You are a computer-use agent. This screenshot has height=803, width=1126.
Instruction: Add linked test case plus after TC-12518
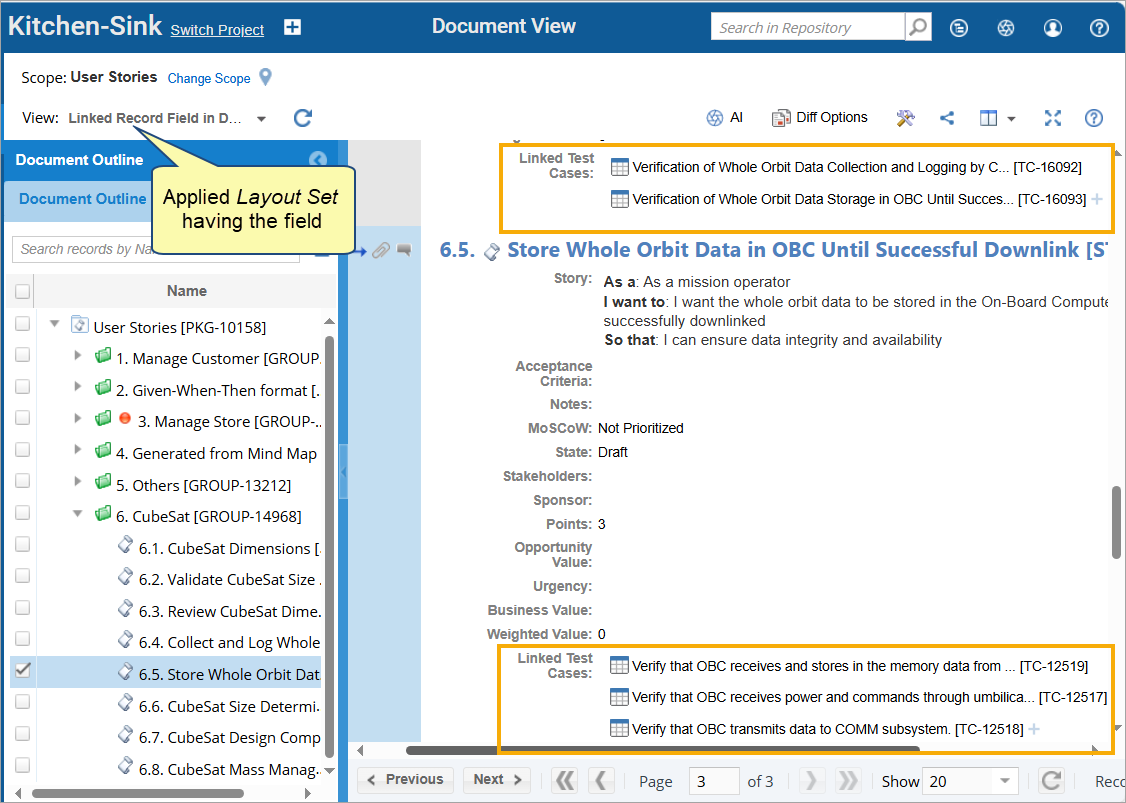[x=1033, y=729]
